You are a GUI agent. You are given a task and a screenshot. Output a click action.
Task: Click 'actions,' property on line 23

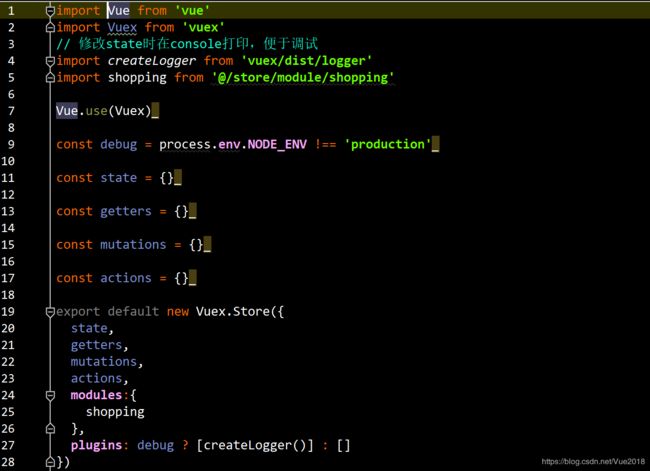pyautogui.click(x=99, y=379)
